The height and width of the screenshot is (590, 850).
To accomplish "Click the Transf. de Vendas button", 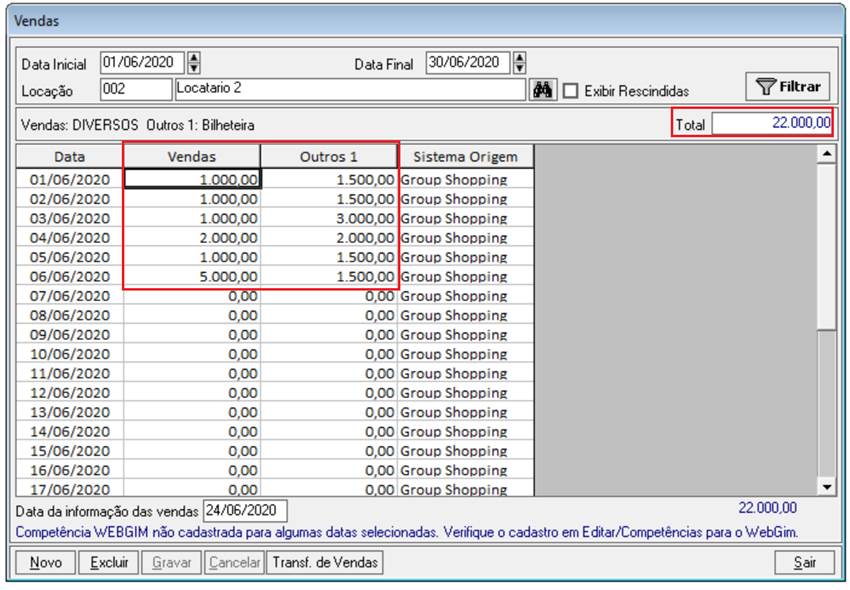I will click(x=325, y=562).
